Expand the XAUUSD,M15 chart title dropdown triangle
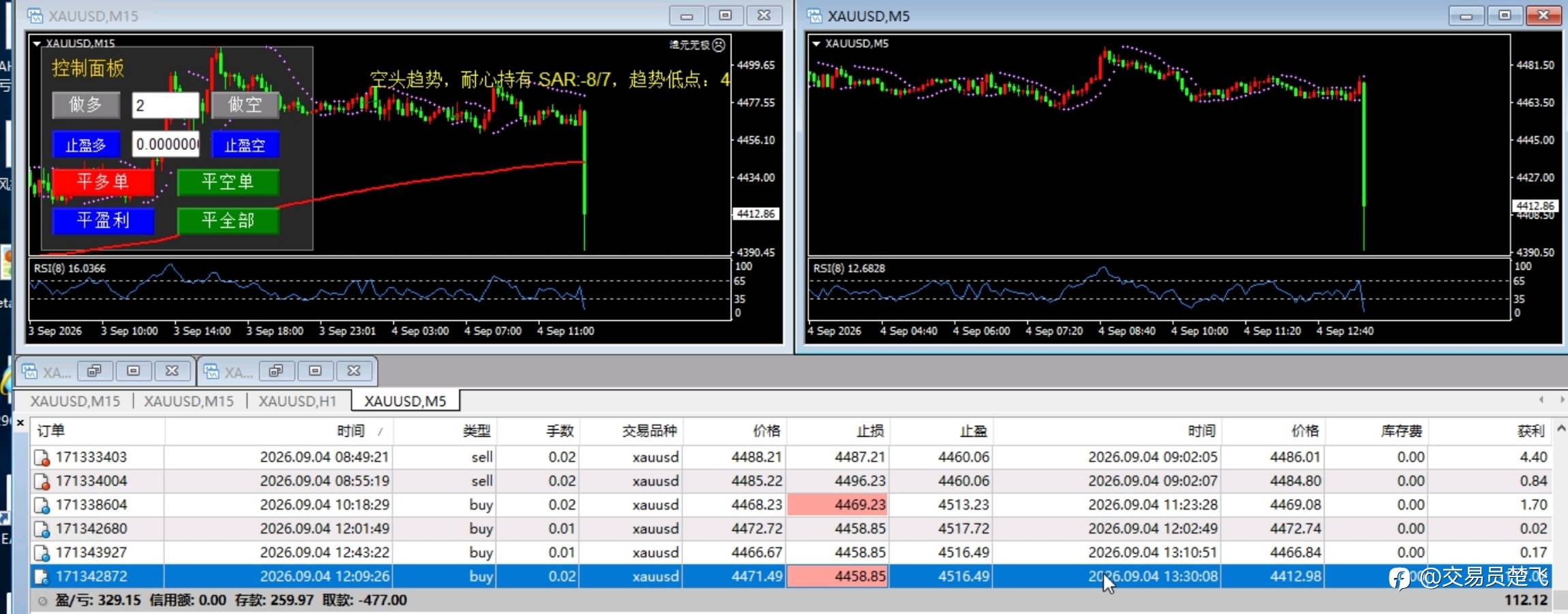The width and height of the screenshot is (1568, 614). [37, 44]
